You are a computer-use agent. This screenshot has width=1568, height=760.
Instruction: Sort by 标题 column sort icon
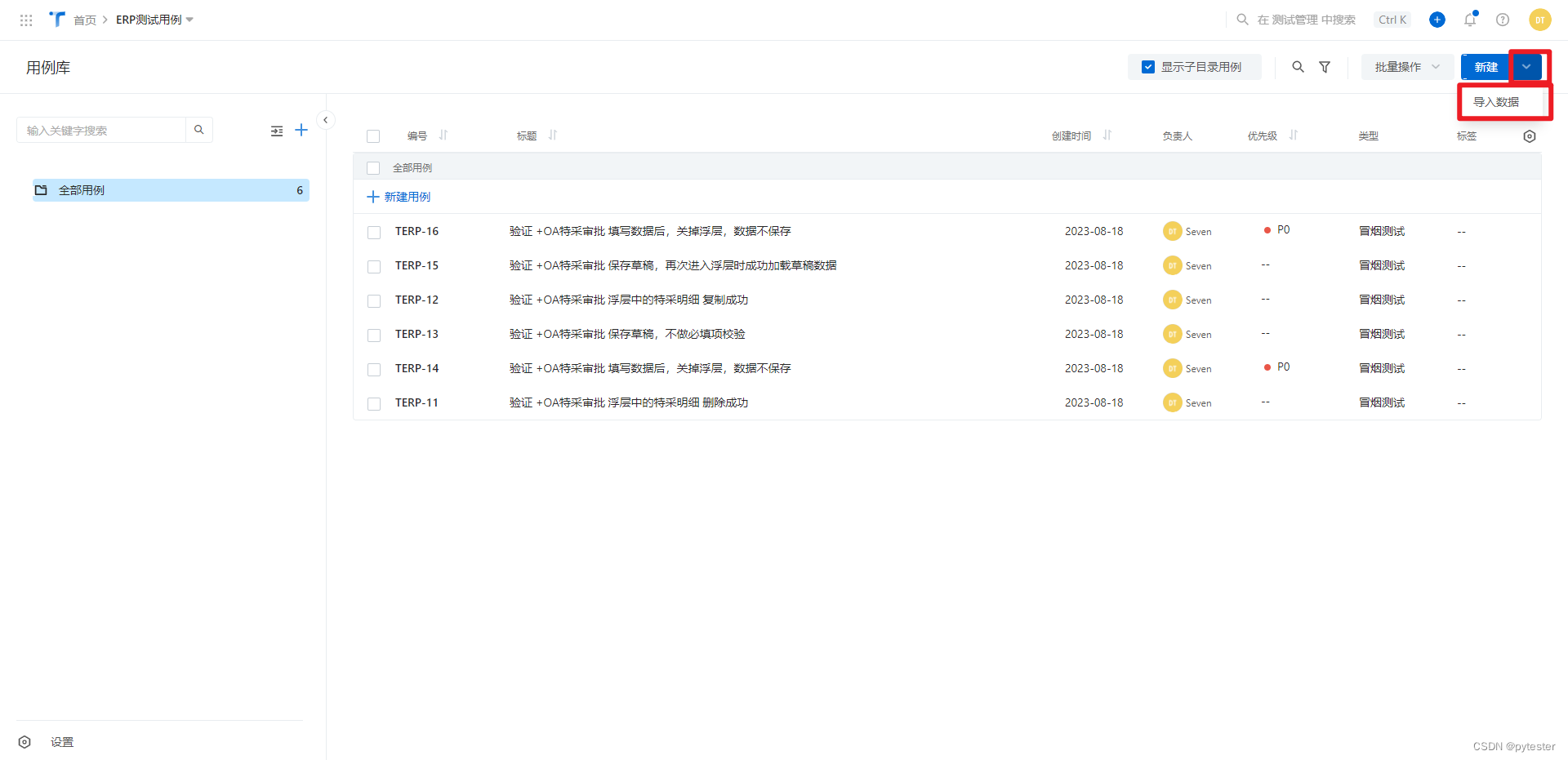click(553, 136)
